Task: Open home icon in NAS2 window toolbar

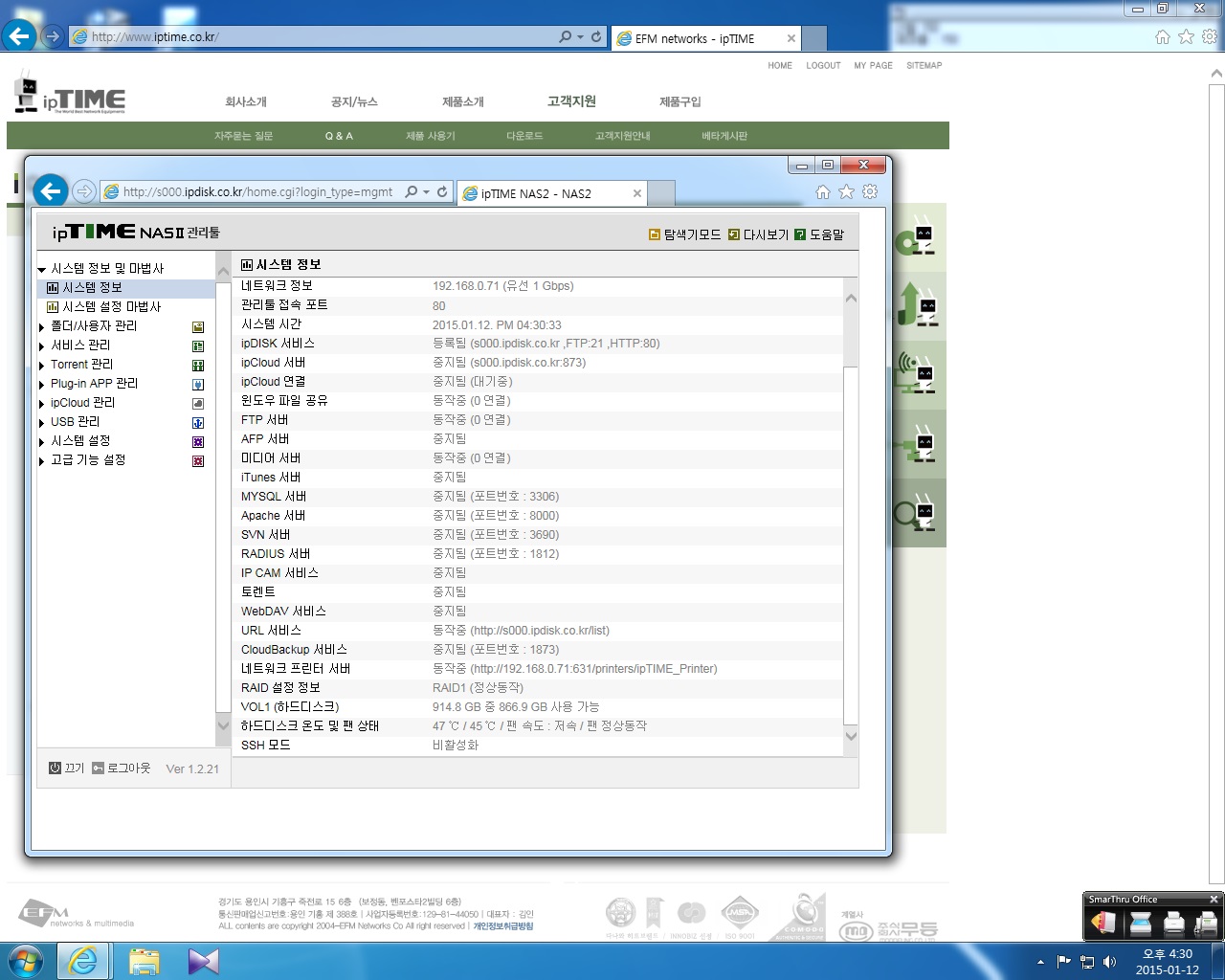Action: (x=823, y=192)
